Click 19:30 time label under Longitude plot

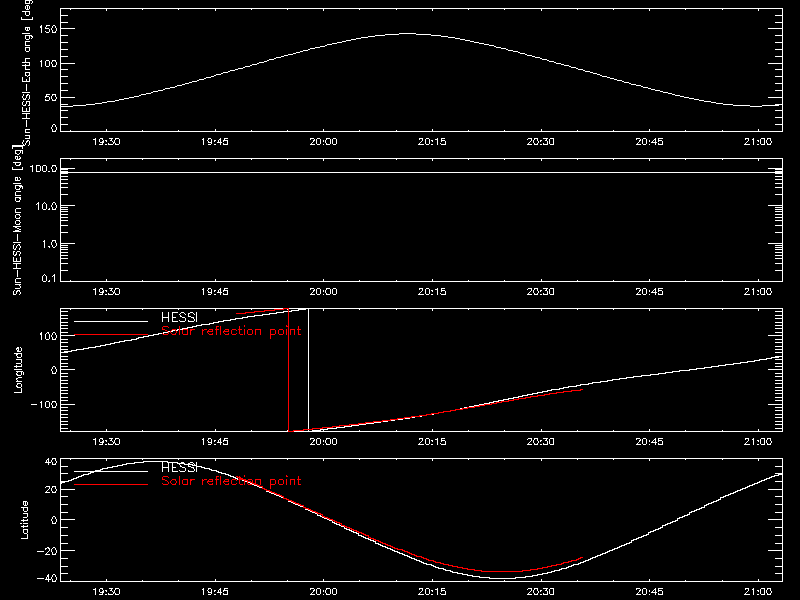pos(106,442)
